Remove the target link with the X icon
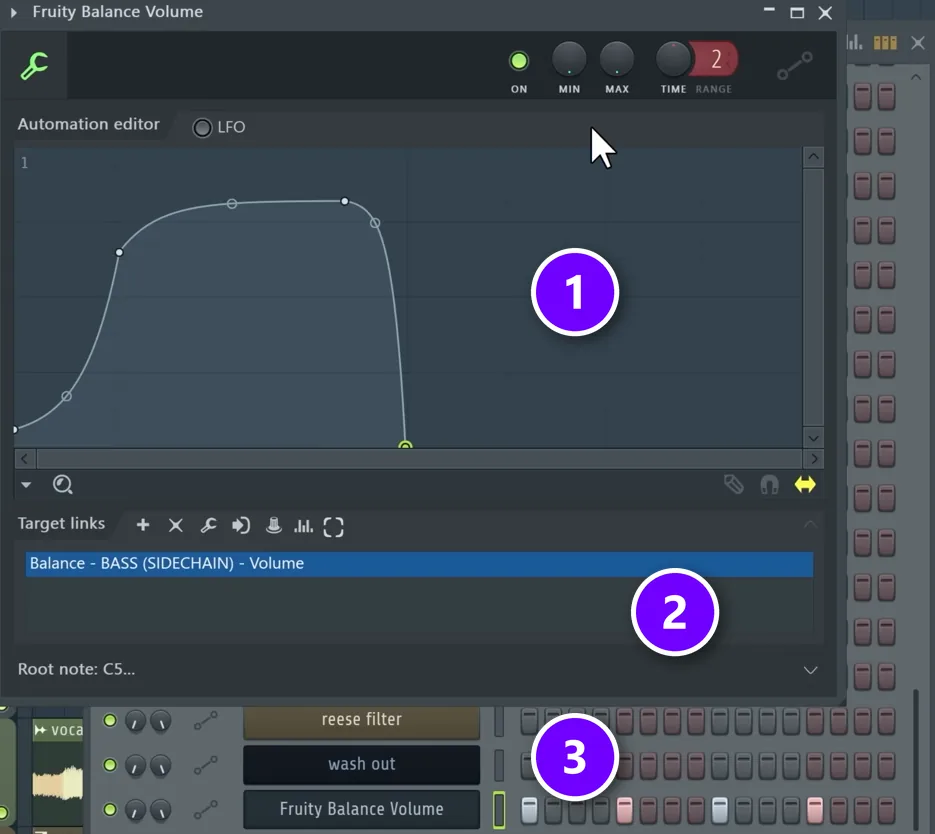 coord(175,525)
